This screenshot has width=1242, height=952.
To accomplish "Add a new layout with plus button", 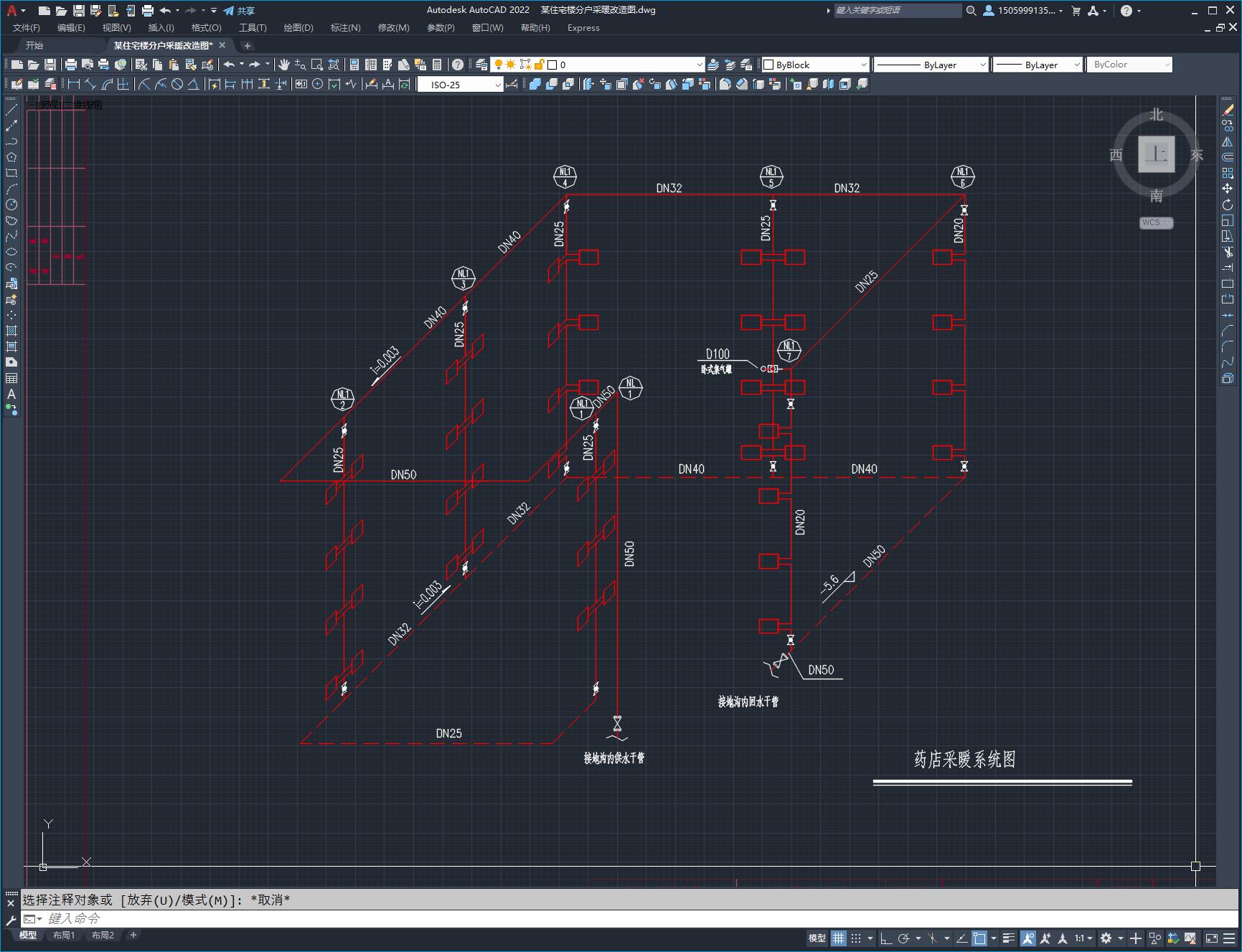I will (133, 935).
